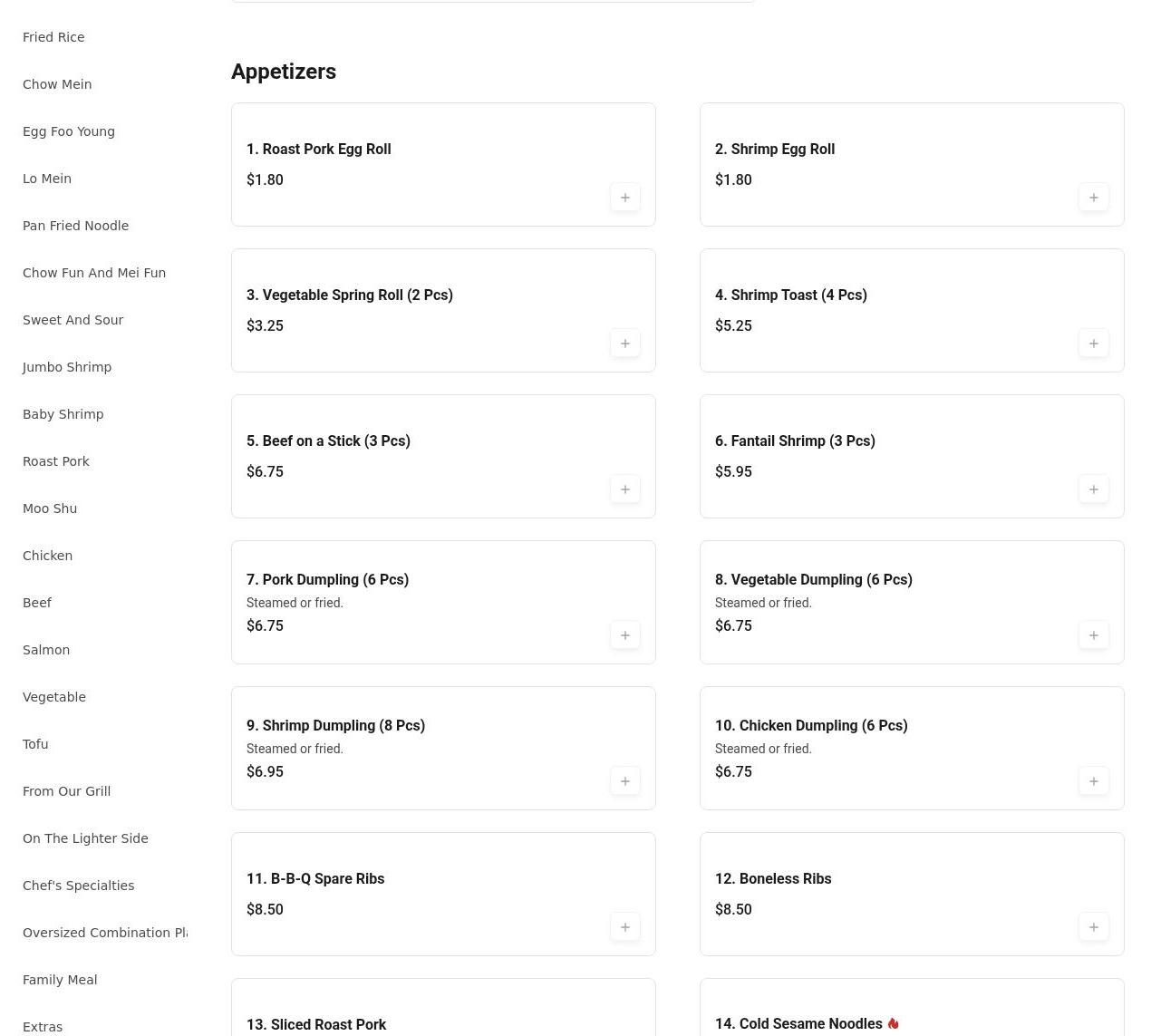Click $5.25 price on Shrimp Toast

(x=733, y=325)
